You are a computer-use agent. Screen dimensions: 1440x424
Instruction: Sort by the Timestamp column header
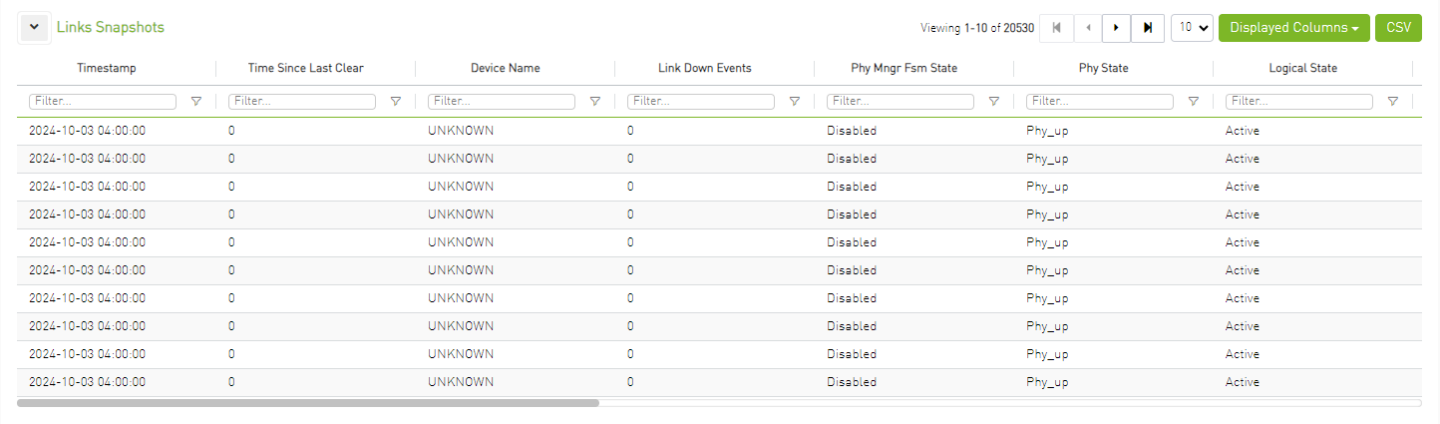pos(107,68)
